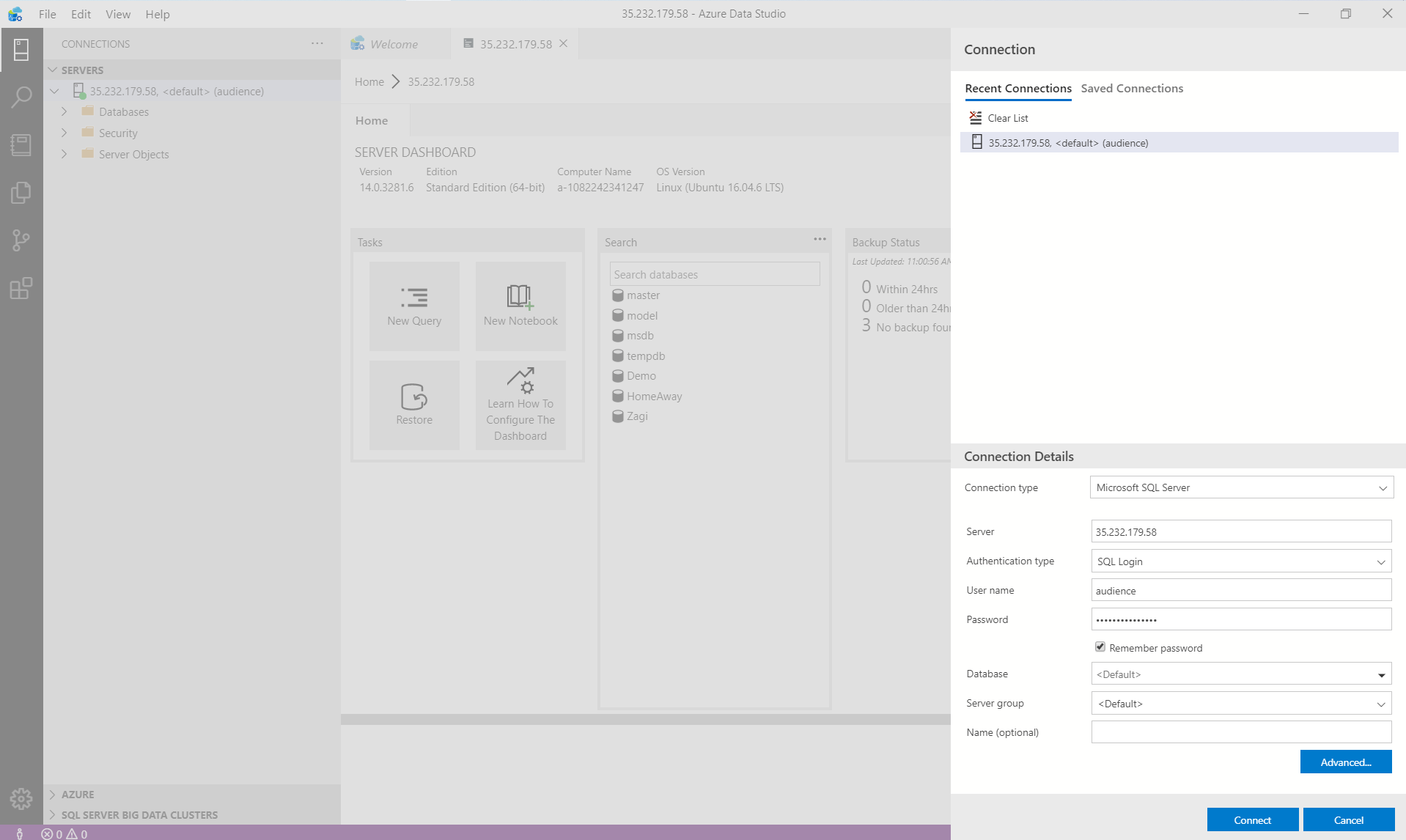1406x840 pixels.
Task: Open the Manage gear icon
Action: pyautogui.click(x=21, y=798)
